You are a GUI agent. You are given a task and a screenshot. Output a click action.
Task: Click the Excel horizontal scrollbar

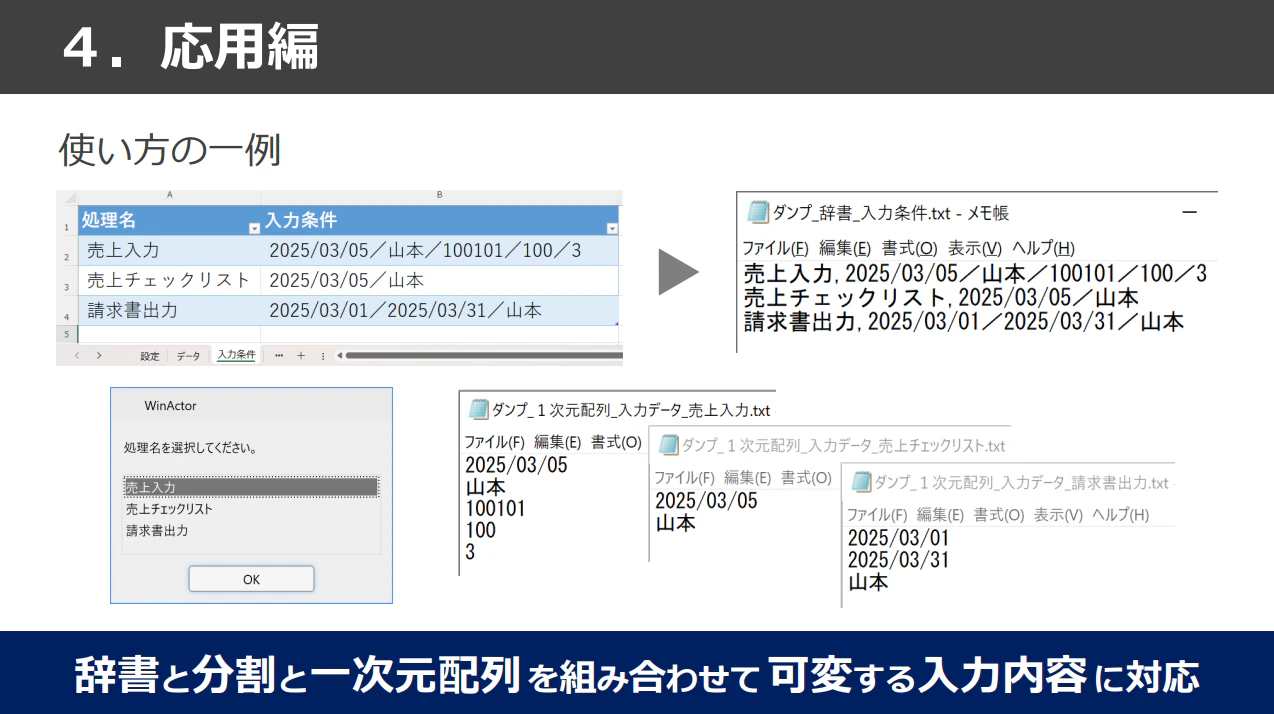484,355
